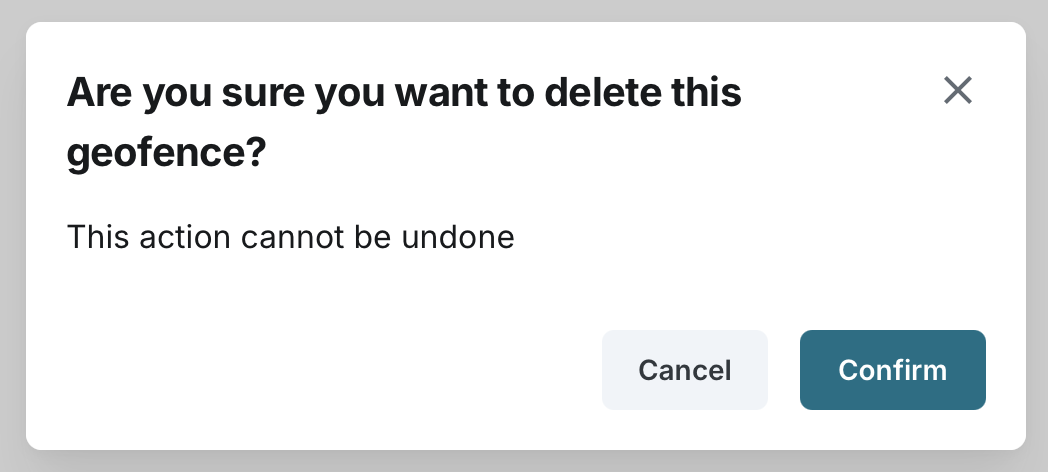
Task: Click the word 'undone' in the warning message
Action: click(x=457, y=238)
